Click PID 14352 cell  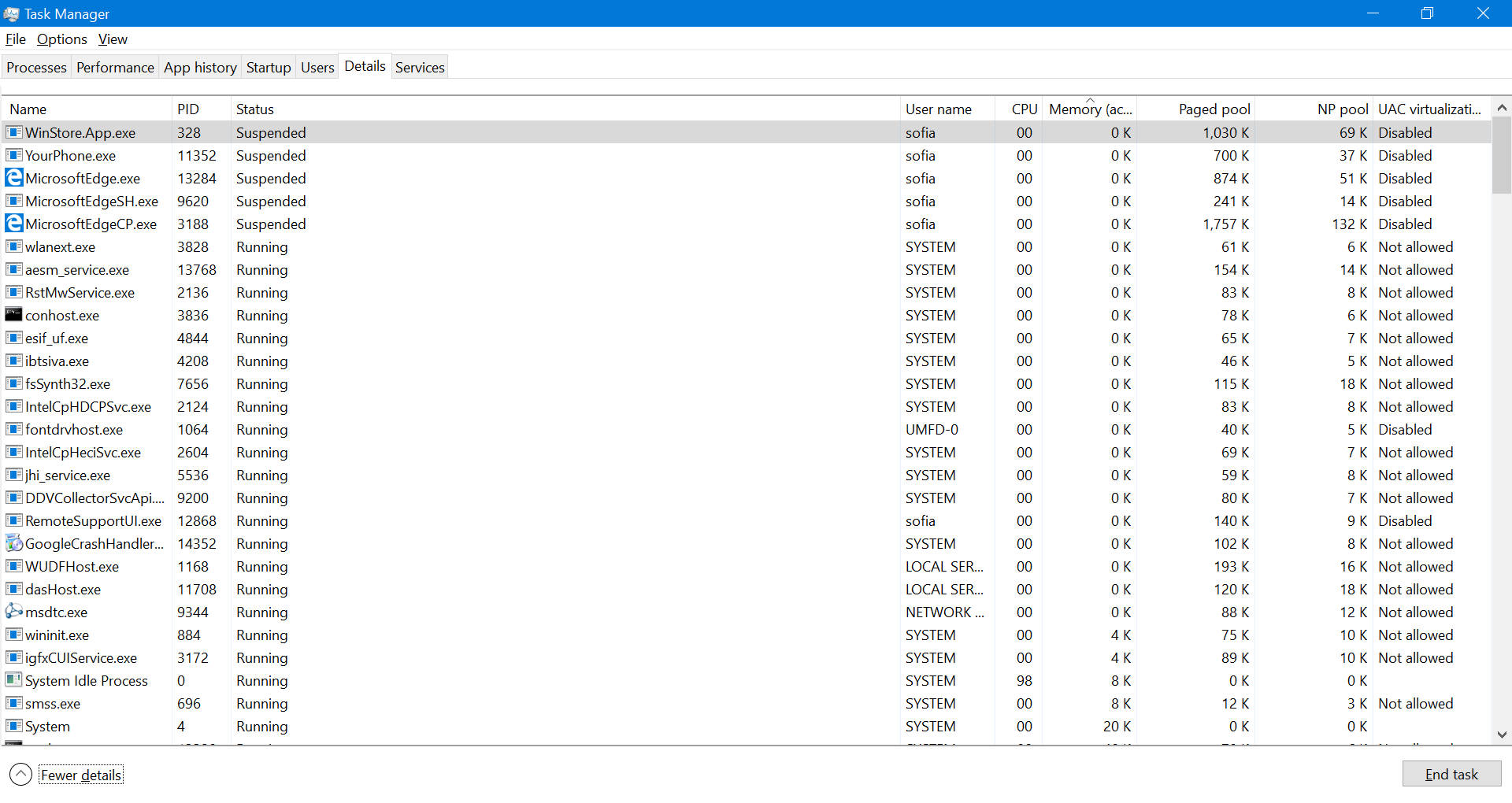coord(196,544)
